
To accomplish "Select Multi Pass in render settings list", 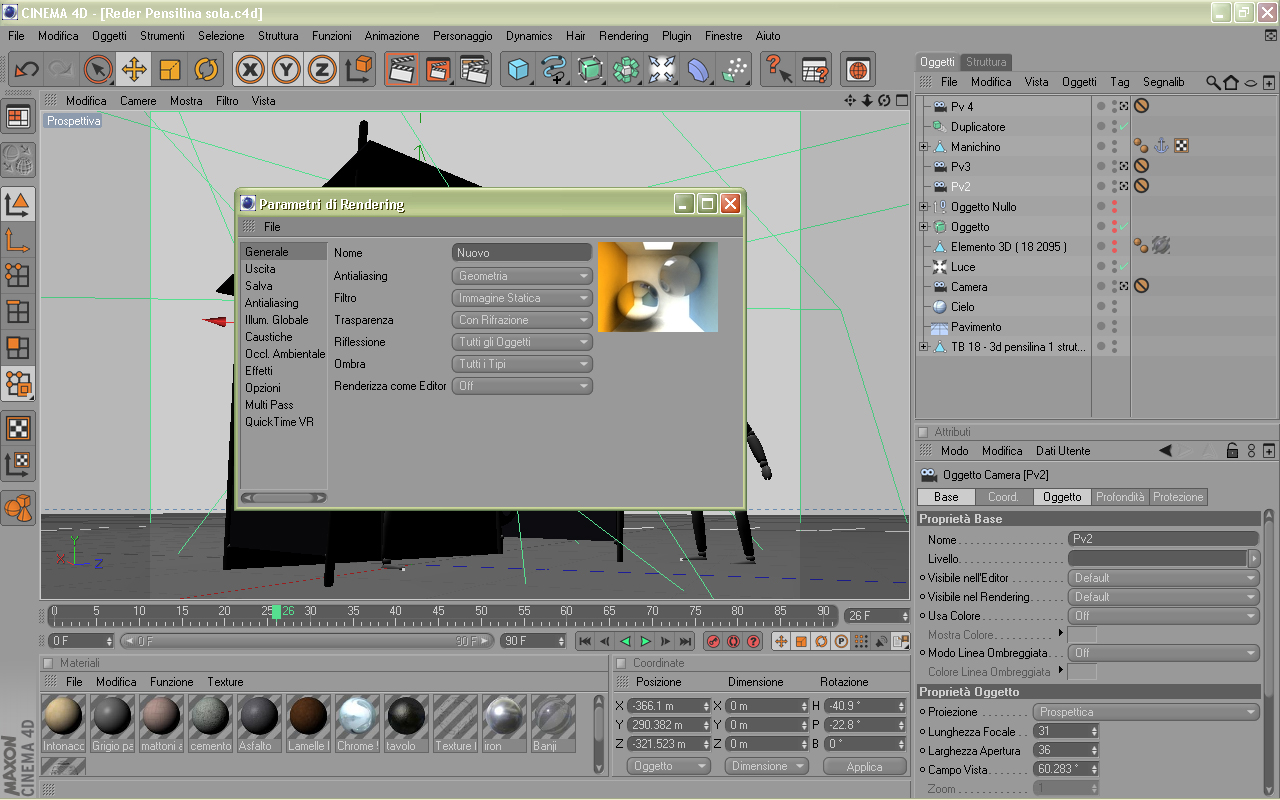I will 269,405.
